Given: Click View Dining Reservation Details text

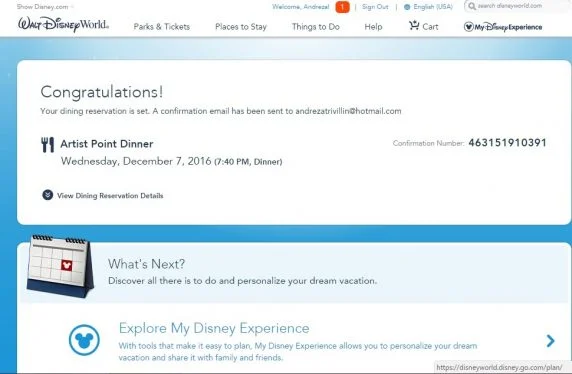Looking at the screenshot, I should click(110, 196).
